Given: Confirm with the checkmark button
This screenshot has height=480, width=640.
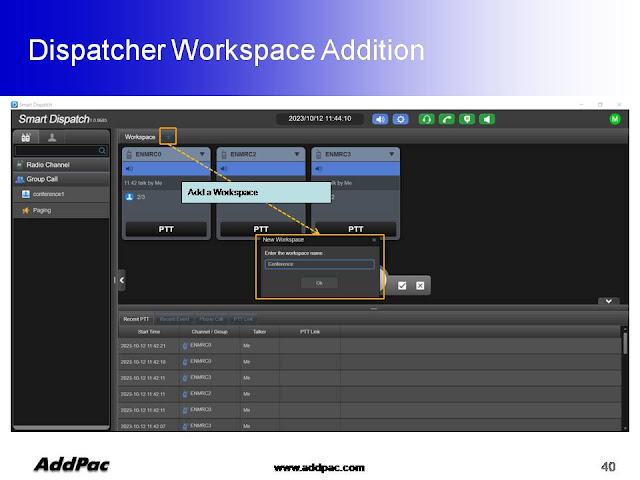Looking at the screenshot, I should 402,286.
